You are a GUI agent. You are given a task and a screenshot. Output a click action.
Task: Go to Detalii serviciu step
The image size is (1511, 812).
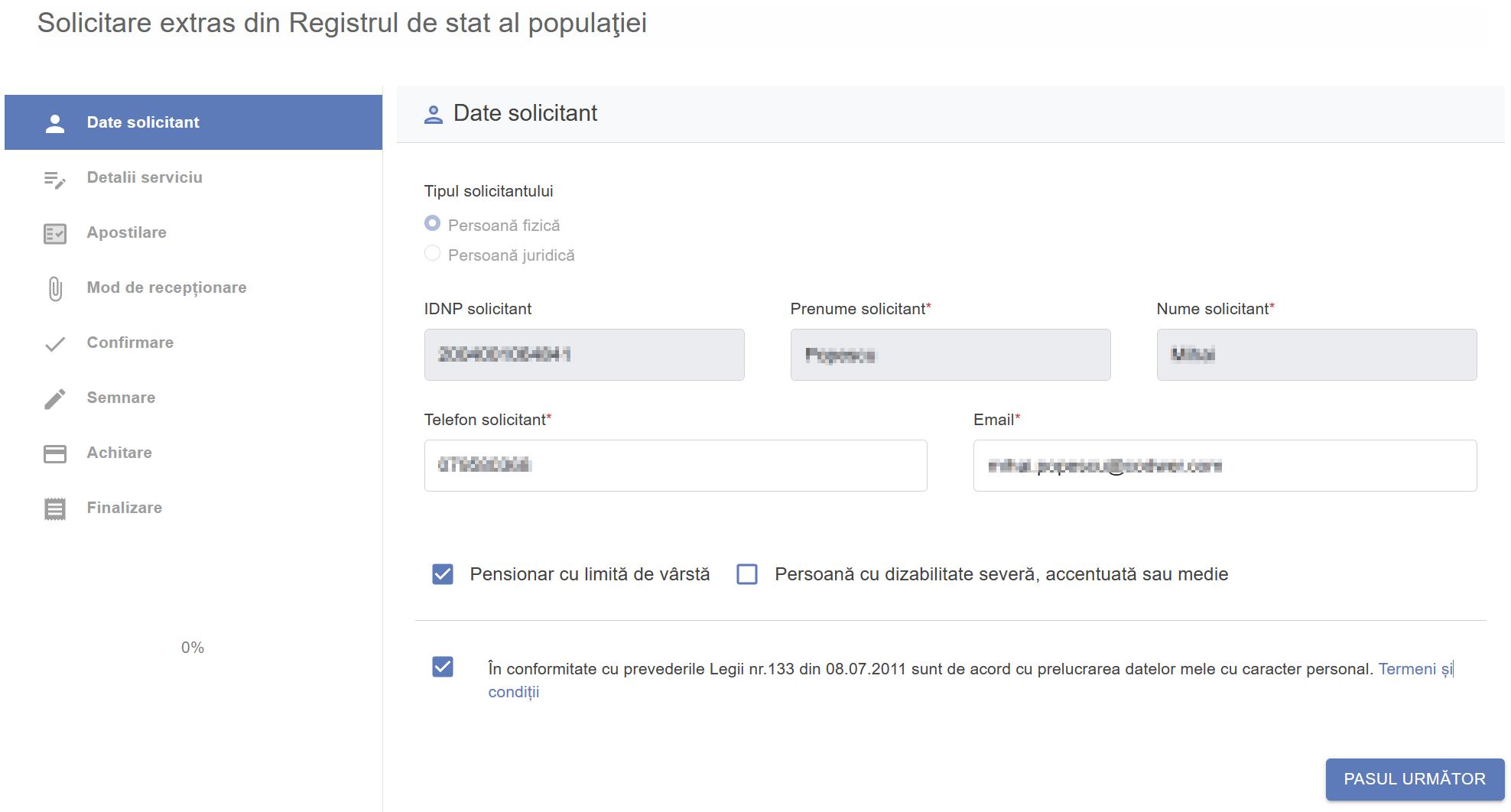(193, 177)
